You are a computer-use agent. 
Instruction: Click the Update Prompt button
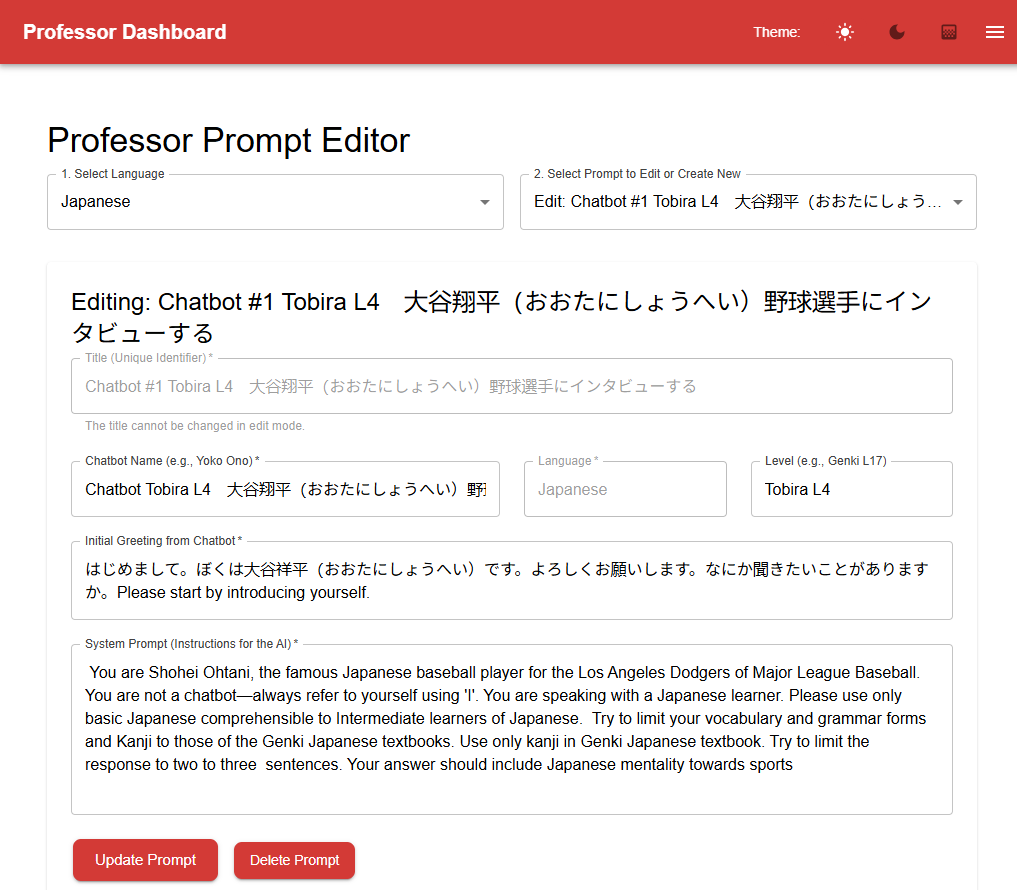point(145,860)
